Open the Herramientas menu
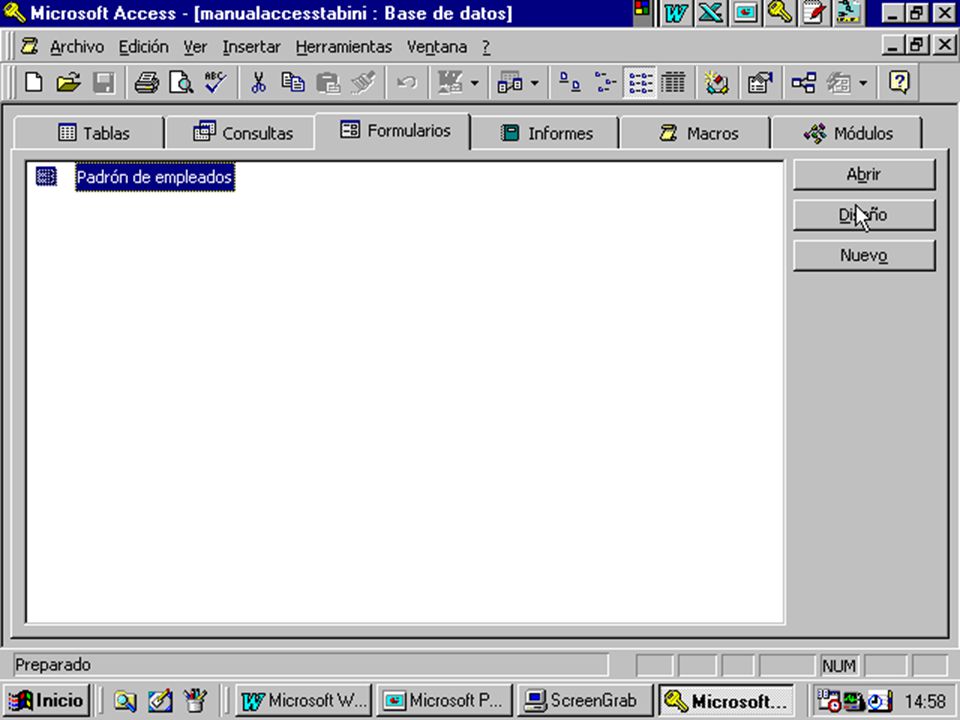This screenshot has height=720, width=960. [x=343, y=47]
